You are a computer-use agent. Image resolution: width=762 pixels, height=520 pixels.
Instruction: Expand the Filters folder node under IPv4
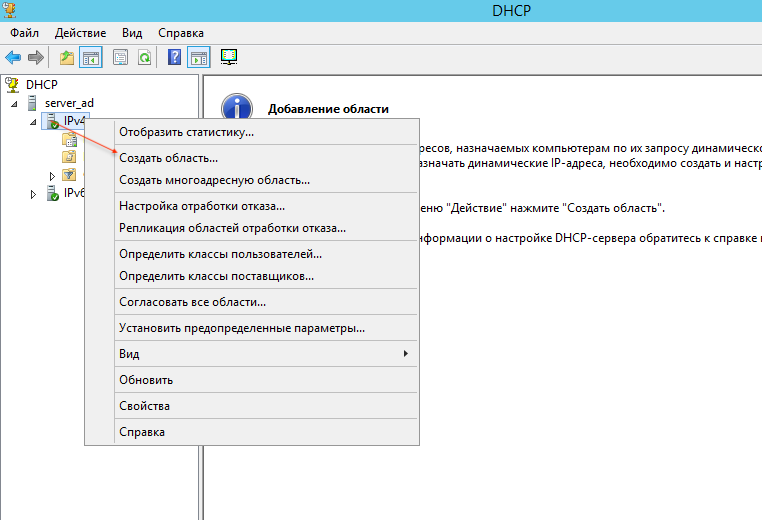[x=52, y=176]
